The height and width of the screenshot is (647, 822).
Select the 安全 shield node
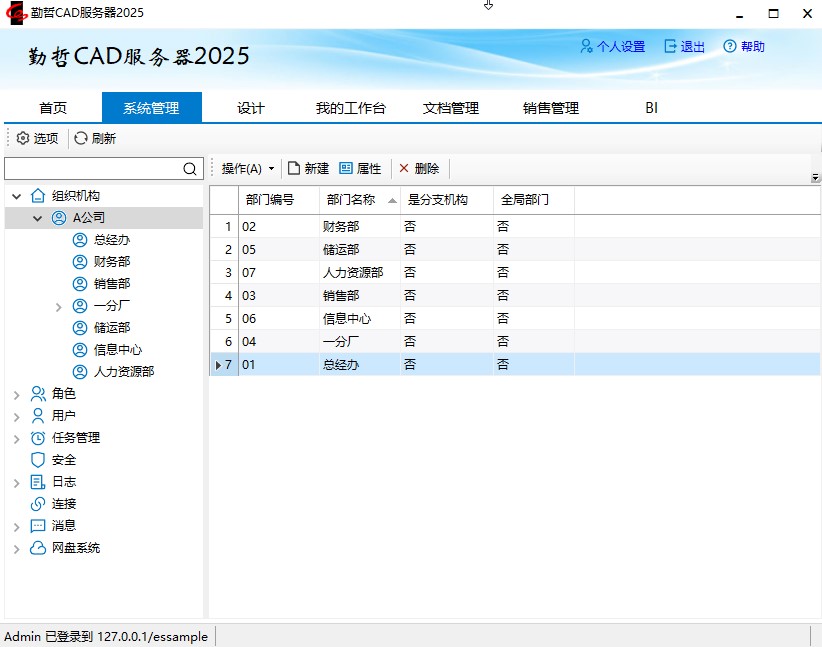[38, 460]
